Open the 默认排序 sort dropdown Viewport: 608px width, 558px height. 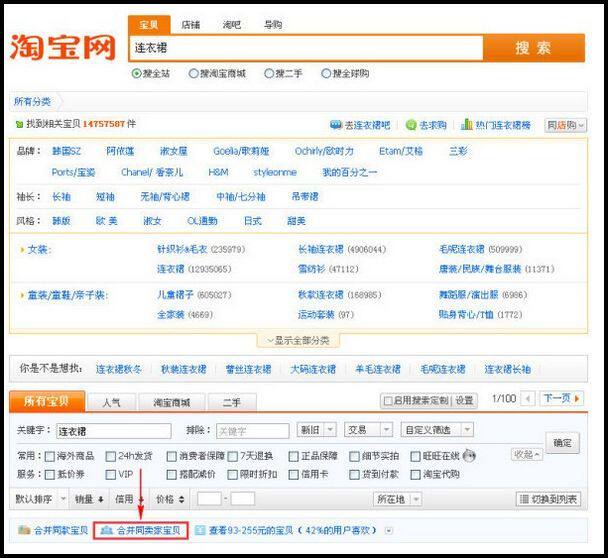[x=40, y=499]
